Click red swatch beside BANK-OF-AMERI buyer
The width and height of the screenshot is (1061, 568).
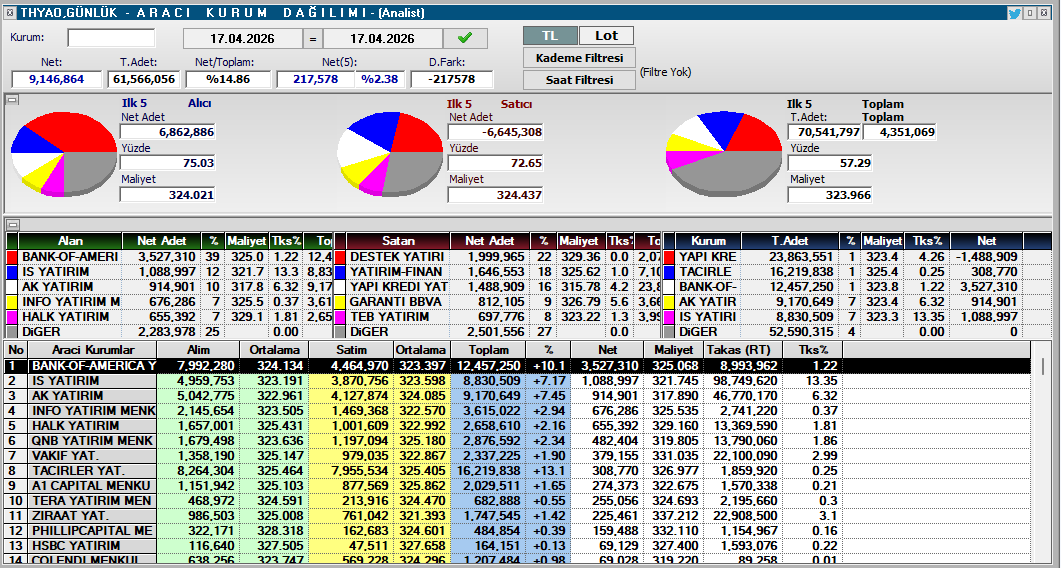click(x=12, y=257)
